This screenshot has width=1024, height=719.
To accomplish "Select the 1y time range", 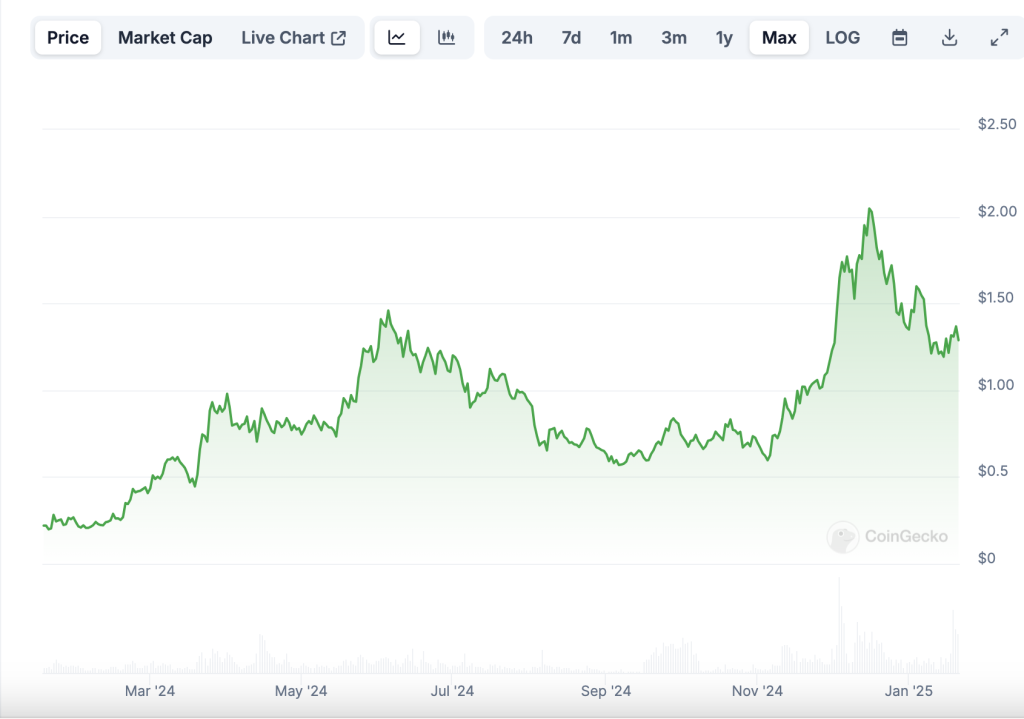I will 724,38.
